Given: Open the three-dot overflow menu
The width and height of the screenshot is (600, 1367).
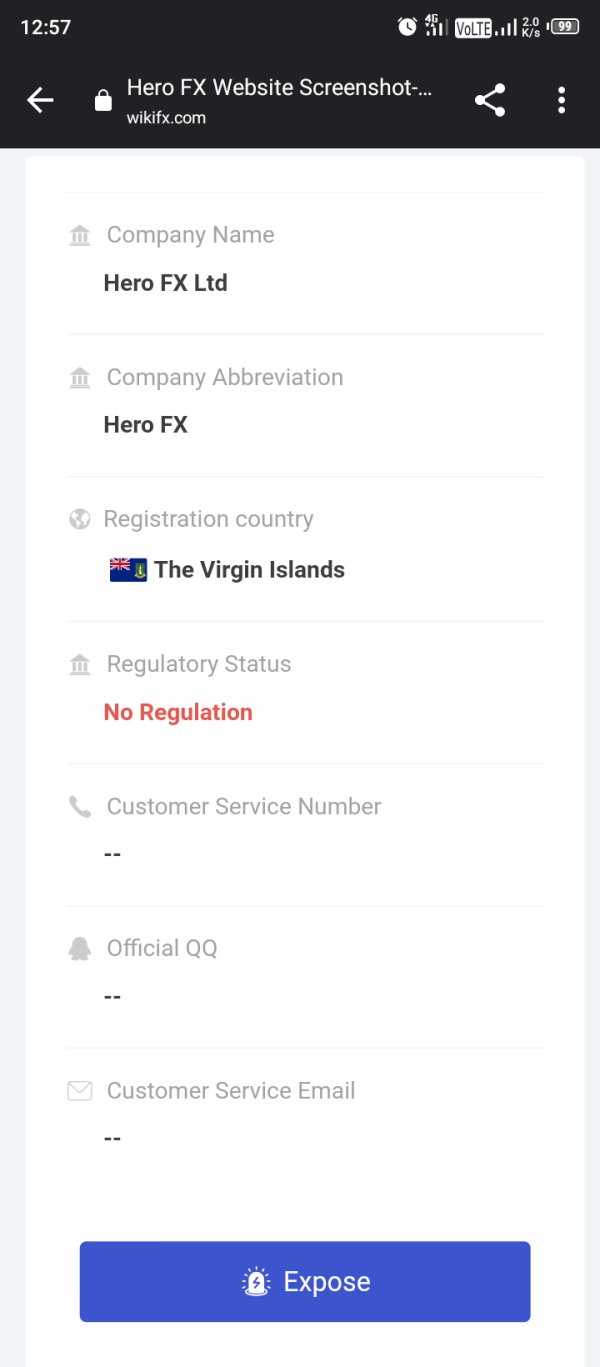Looking at the screenshot, I should 561,100.
